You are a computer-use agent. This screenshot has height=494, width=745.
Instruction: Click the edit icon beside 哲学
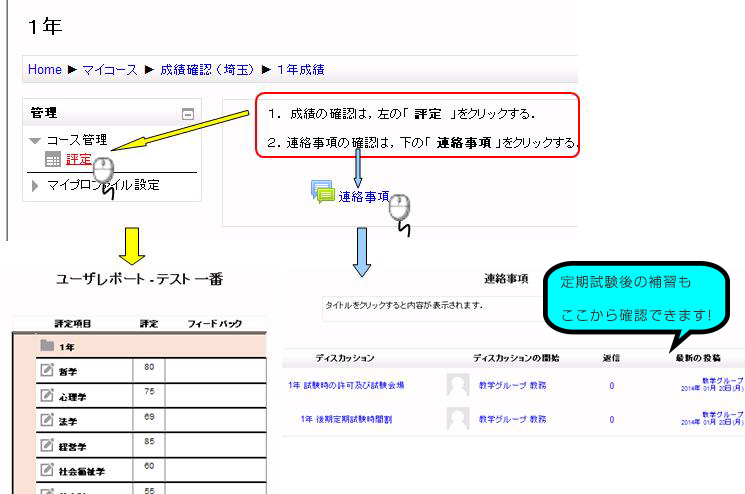pos(46,370)
